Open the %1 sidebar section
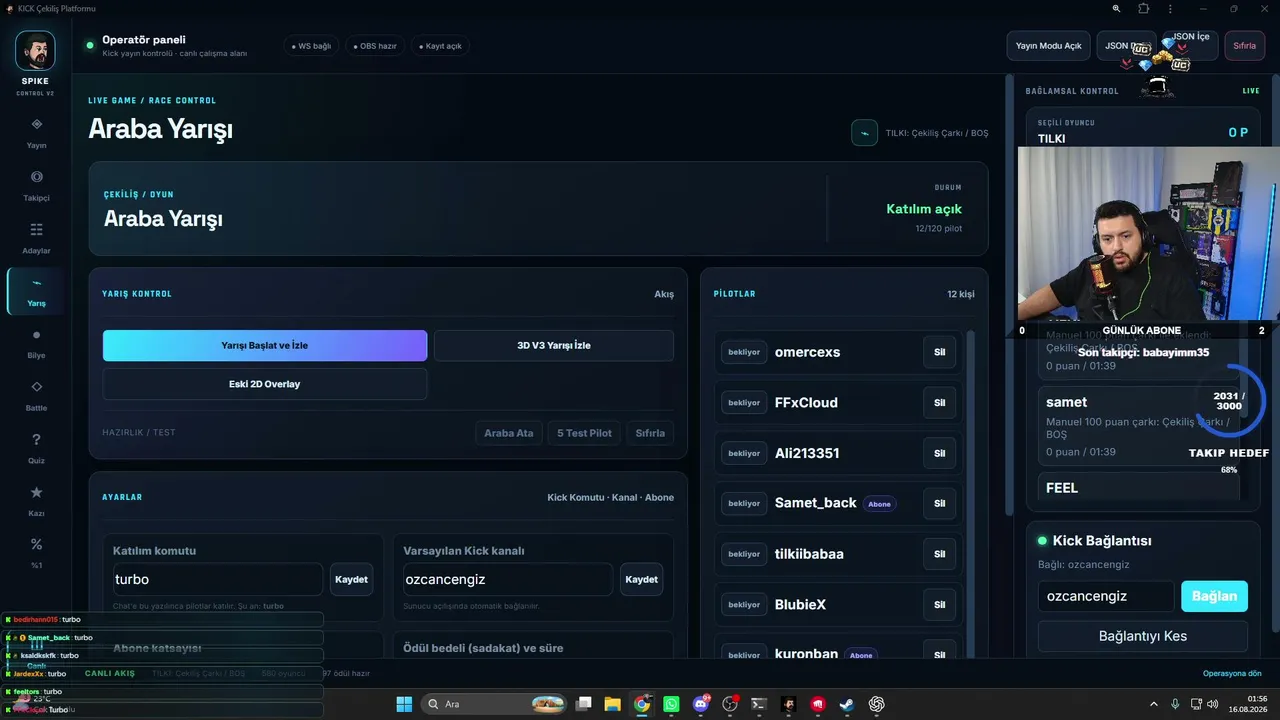This screenshot has width=1280, height=720. point(36,553)
